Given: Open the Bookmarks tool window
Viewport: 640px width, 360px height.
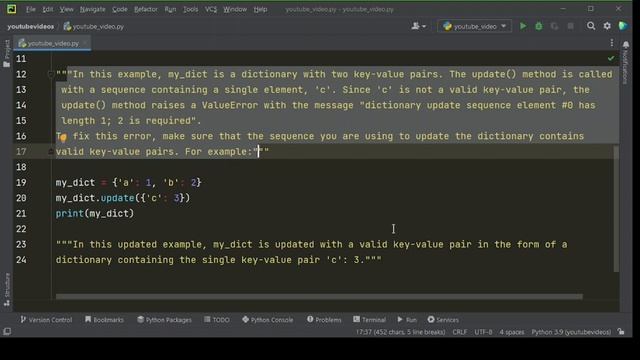Looking at the screenshot, I should [104, 320].
